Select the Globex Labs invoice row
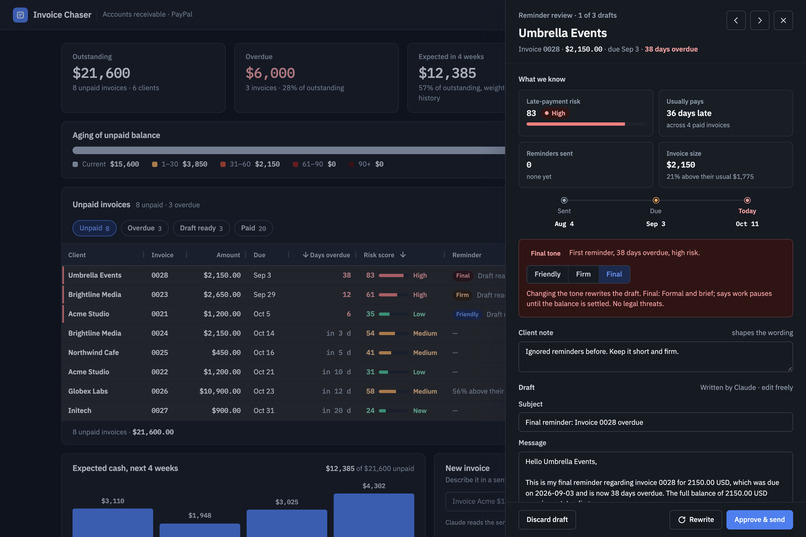Viewport: 806px width, 537px height. (284, 391)
